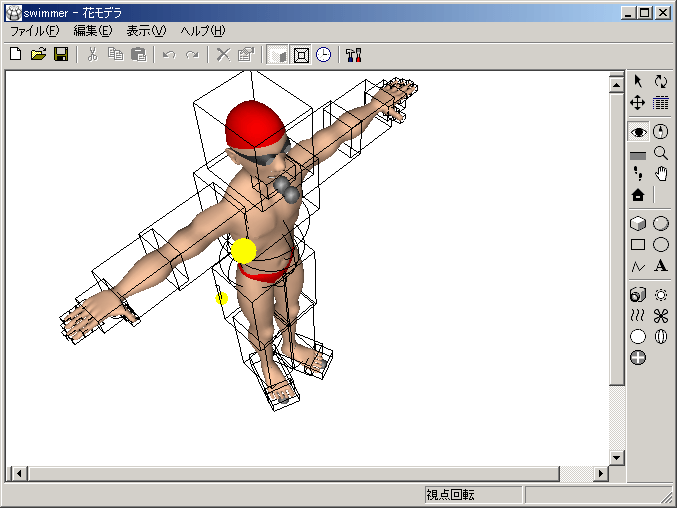Select the gray bar plane tool
The width and height of the screenshot is (677, 508).
(x=638, y=155)
